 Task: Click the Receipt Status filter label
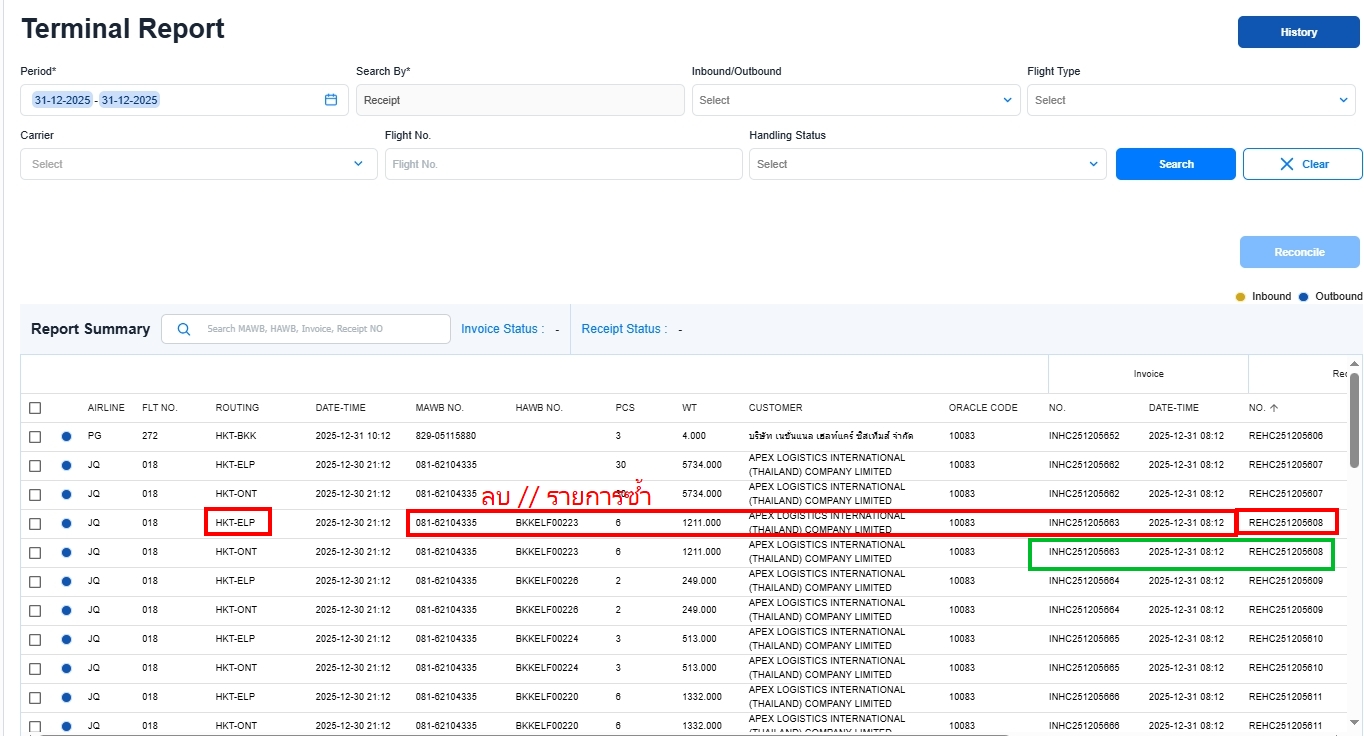click(624, 329)
